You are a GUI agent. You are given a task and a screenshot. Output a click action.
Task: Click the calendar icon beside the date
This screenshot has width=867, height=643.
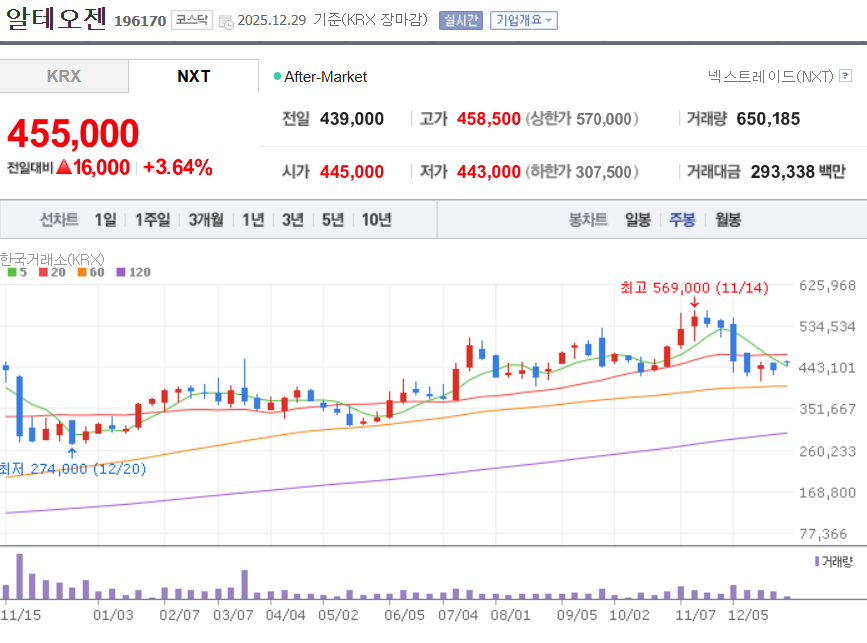226,22
